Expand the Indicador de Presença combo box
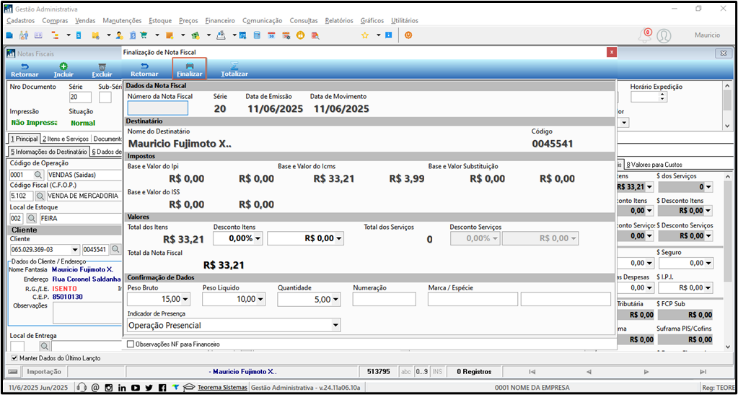 [x=336, y=325]
